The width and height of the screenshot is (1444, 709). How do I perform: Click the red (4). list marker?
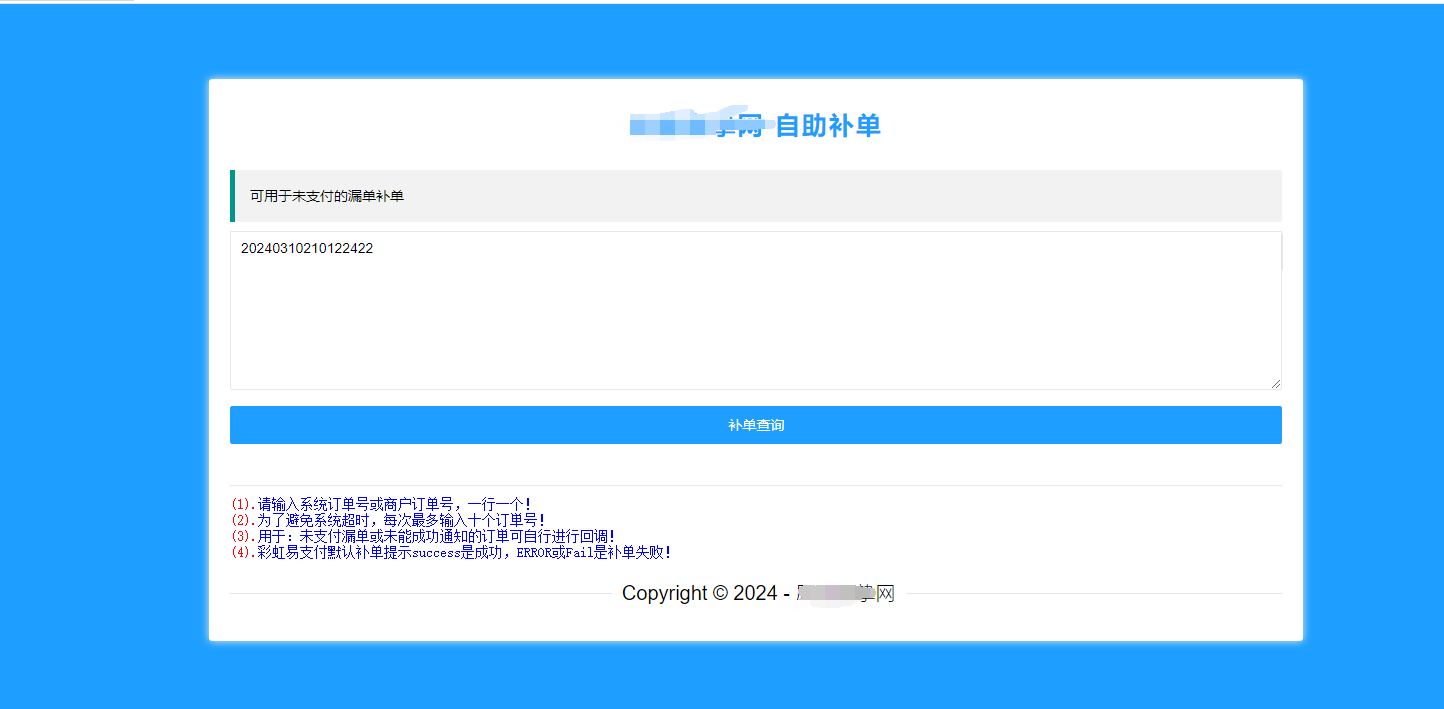[x=243, y=553]
